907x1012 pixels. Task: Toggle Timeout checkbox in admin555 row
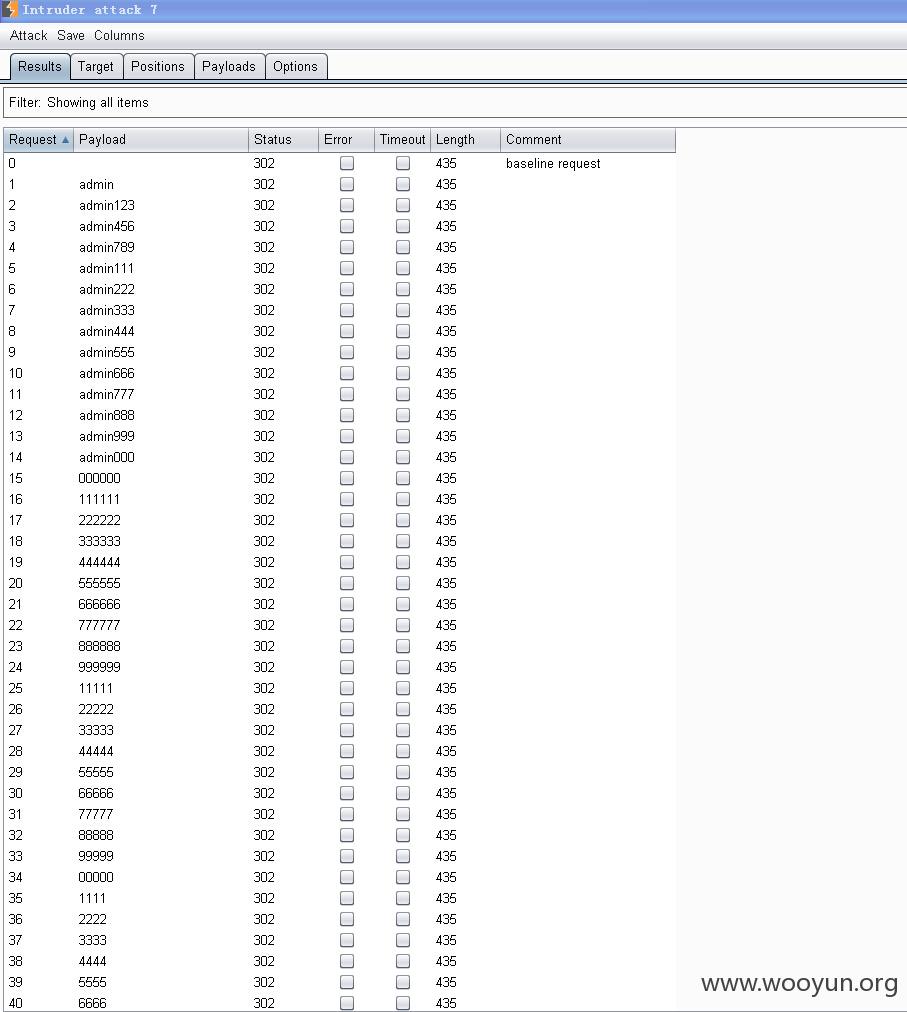tap(403, 352)
